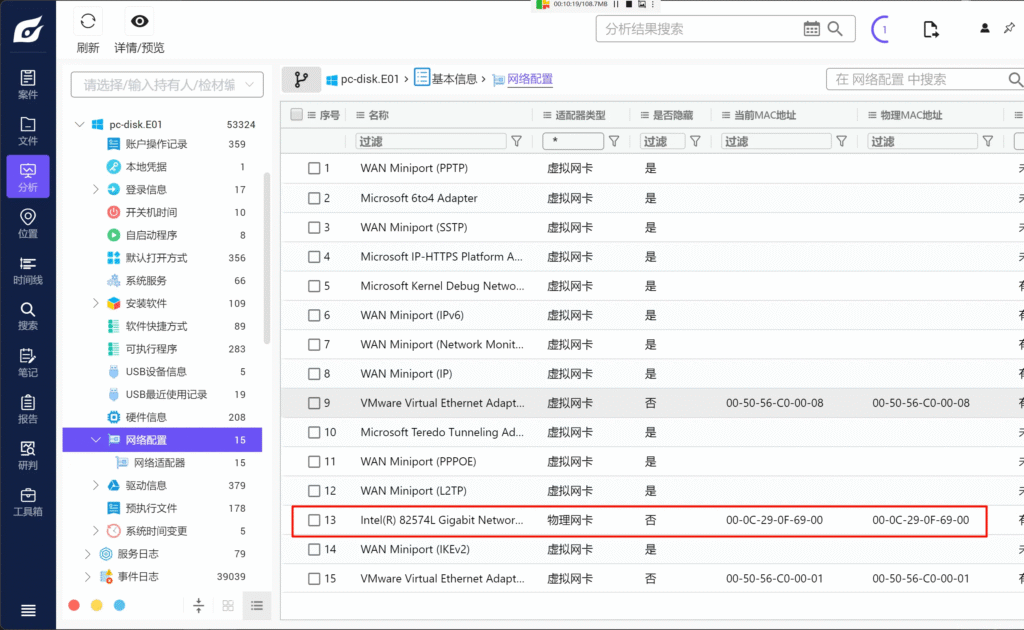Viewport: 1024px width, 630px height.
Task: Sort by the 适配器类型 column header
Action: [581, 116]
